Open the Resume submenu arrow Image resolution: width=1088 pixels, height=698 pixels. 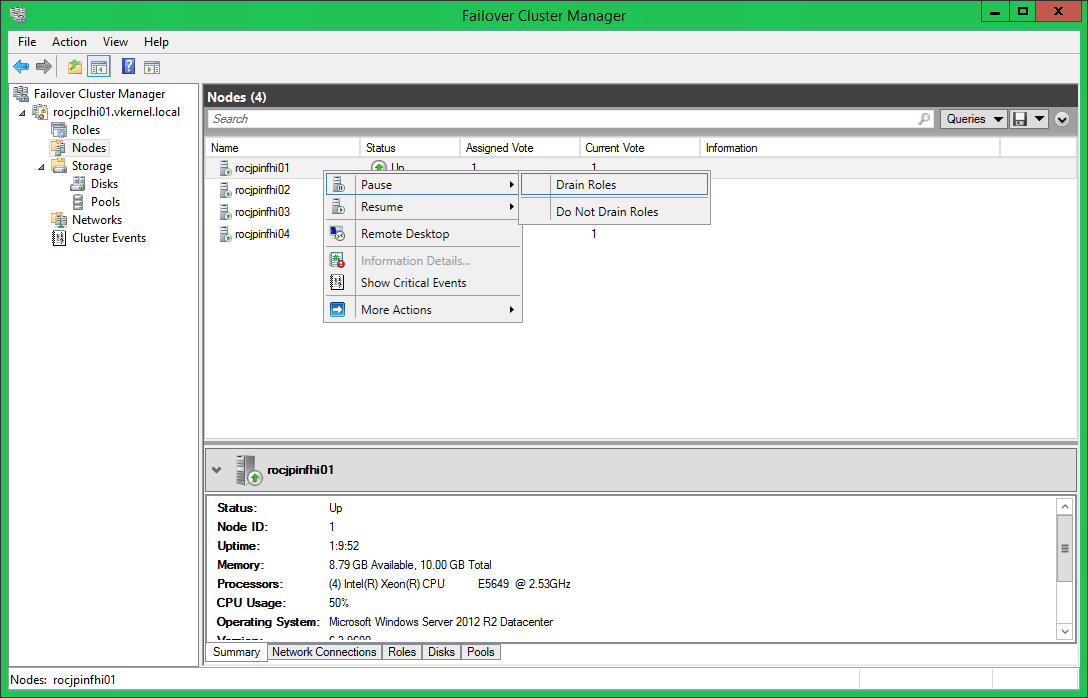(x=511, y=207)
